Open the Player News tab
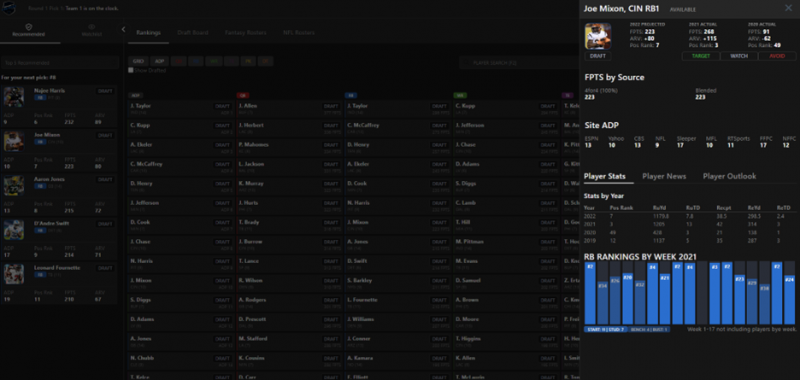The image size is (800, 380). click(664, 176)
